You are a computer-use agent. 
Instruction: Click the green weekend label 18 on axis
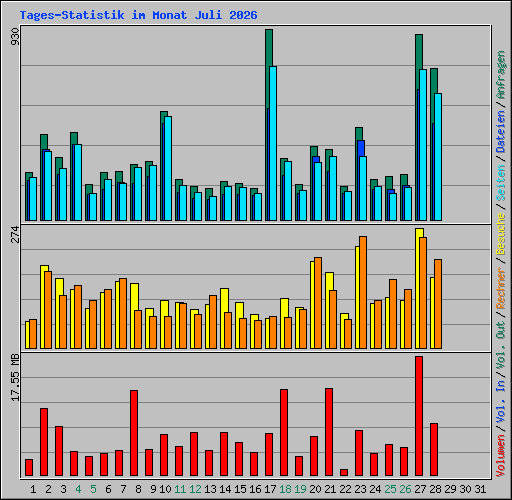tap(285, 489)
